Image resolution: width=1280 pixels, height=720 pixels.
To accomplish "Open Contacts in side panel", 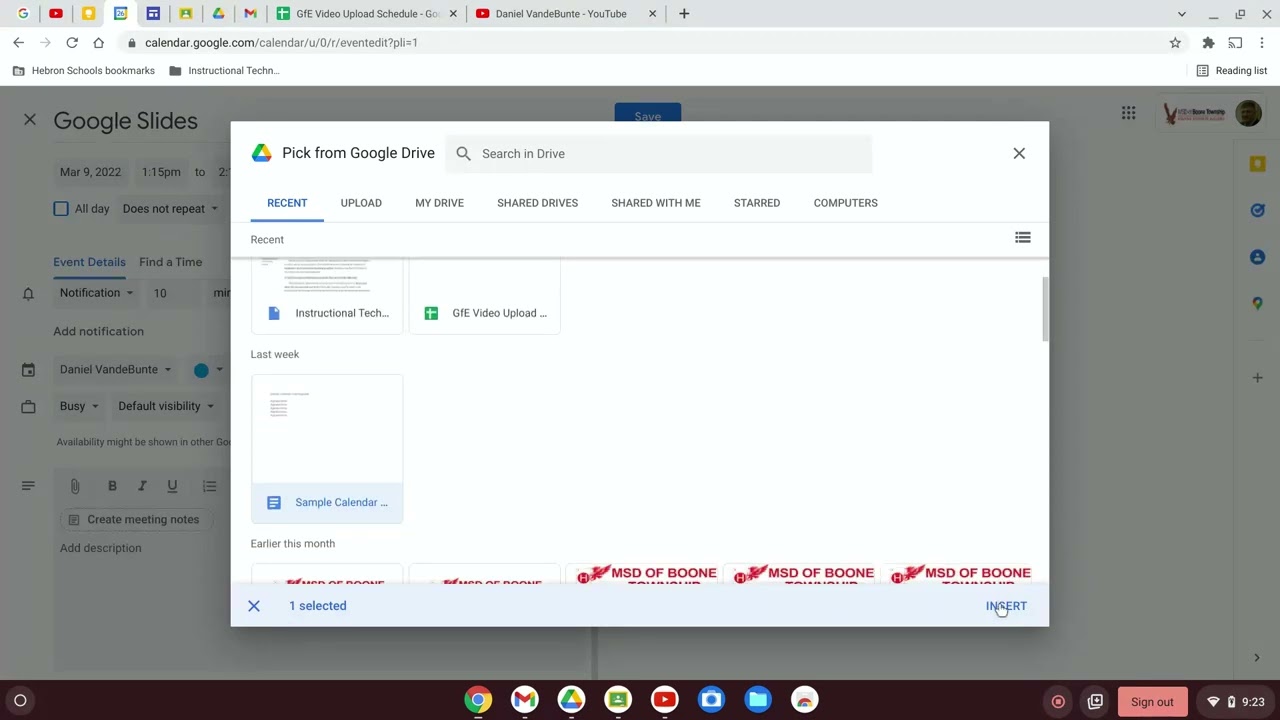I will 1257,257.
